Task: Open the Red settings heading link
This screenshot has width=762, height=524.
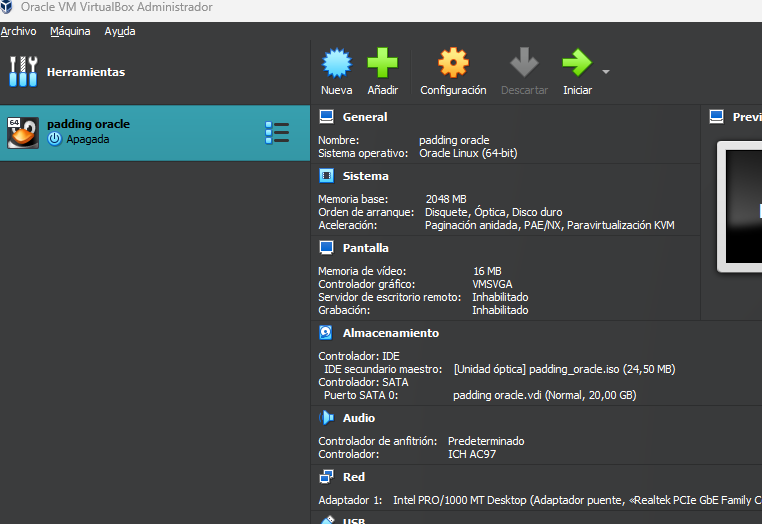Action: (354, 477)
